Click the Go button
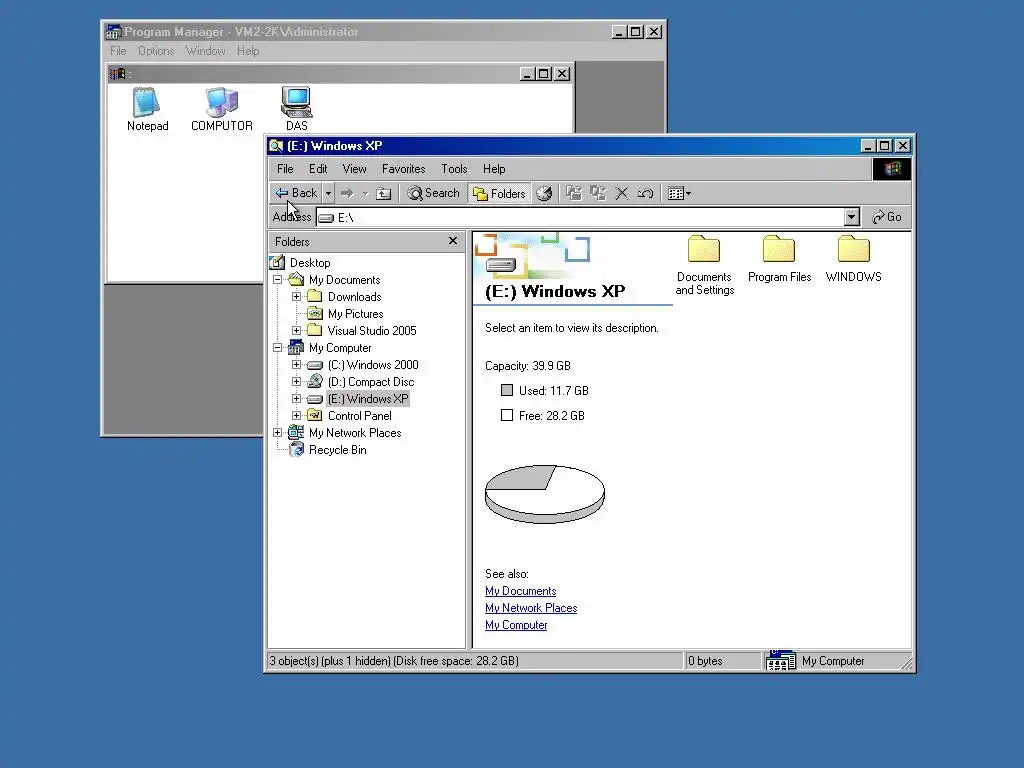The image size is (1024, 768). click(x=887, y=217)
